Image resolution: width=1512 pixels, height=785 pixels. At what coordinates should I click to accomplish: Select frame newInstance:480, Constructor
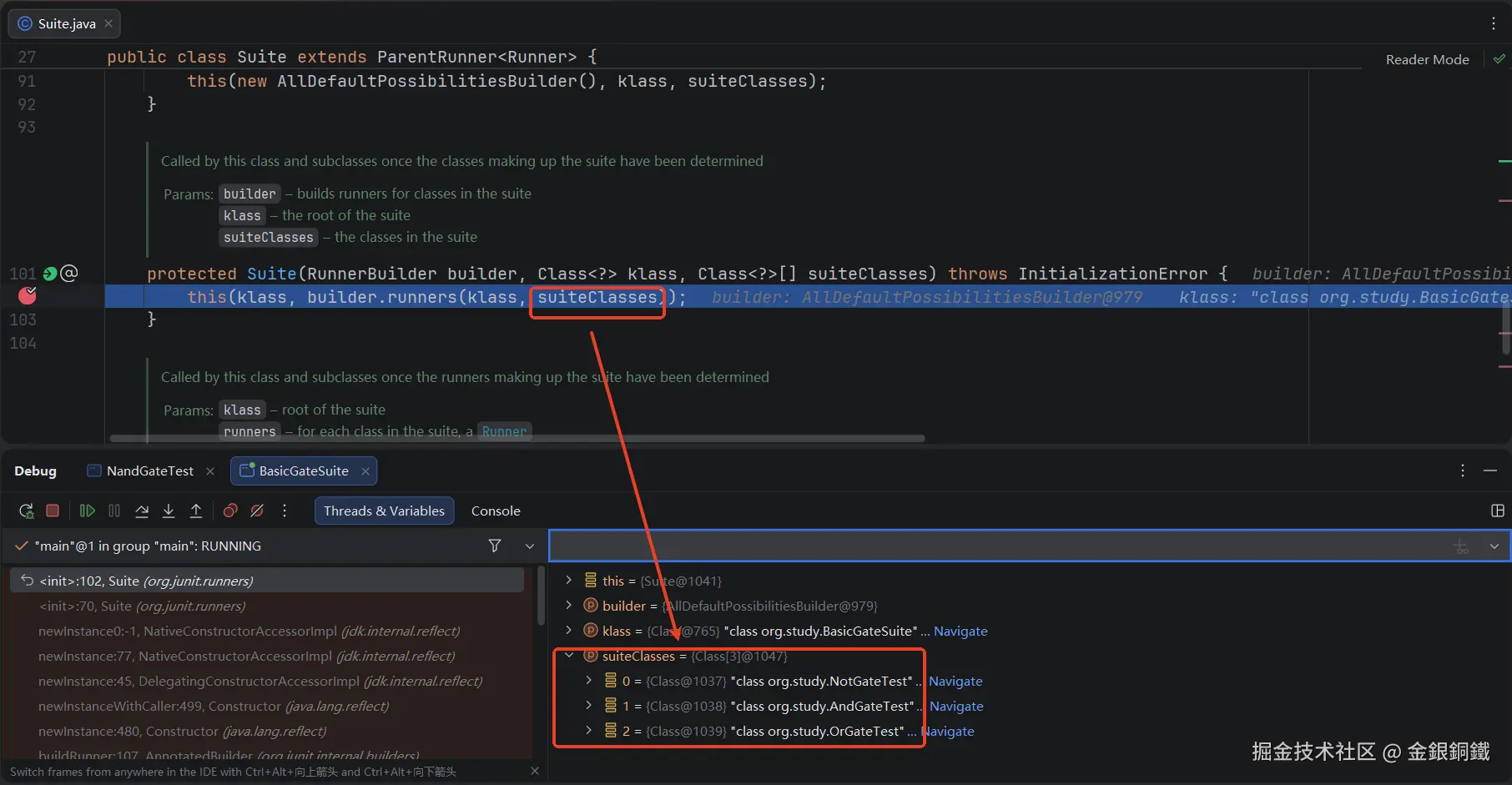tap(267, 731)
